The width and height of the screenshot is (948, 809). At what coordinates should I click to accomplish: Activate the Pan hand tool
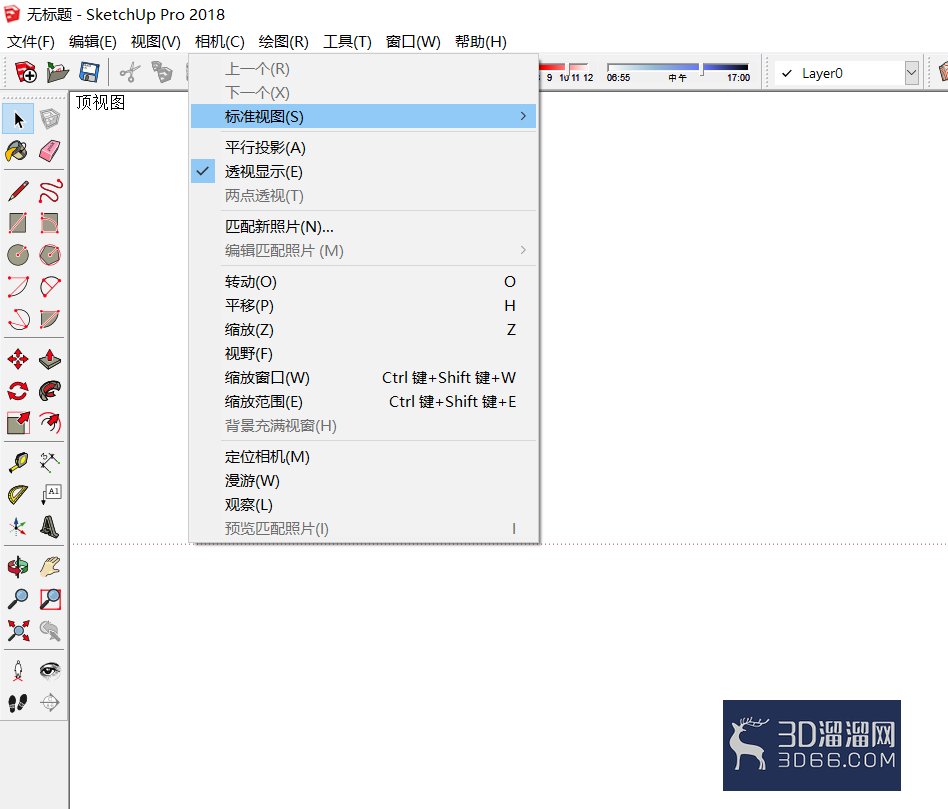click(x=50, y=567)
